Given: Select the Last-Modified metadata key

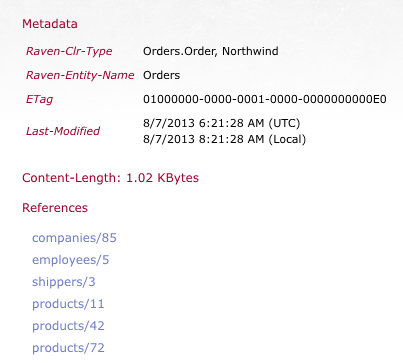Looking at the screenshot, I should pyautogui.click(x=63, y=131).
